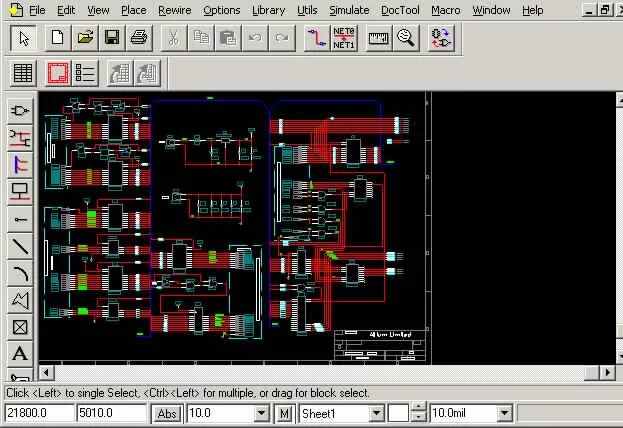The image size is (623, 428).
Task: Select the draw arc tool
Action: [20, 273]
